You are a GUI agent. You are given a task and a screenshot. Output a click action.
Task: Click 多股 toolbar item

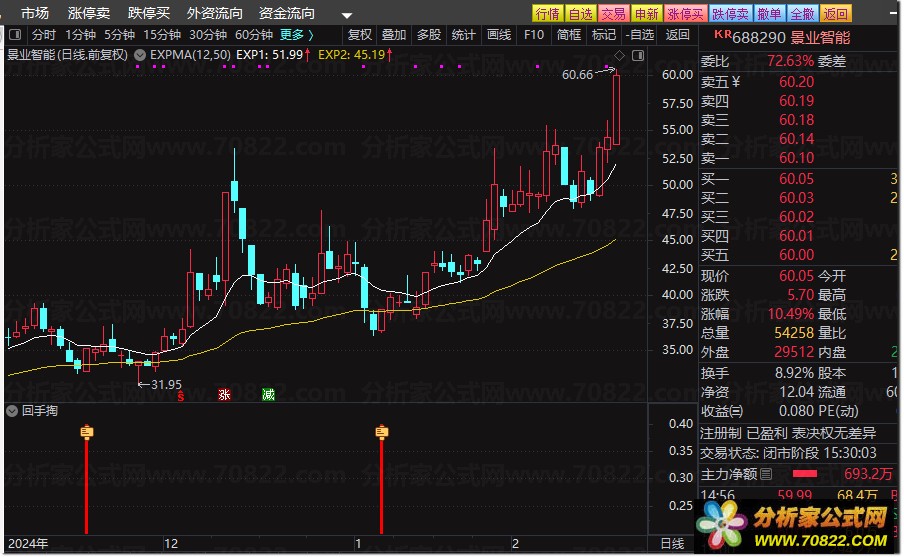[x=428, y=35]
